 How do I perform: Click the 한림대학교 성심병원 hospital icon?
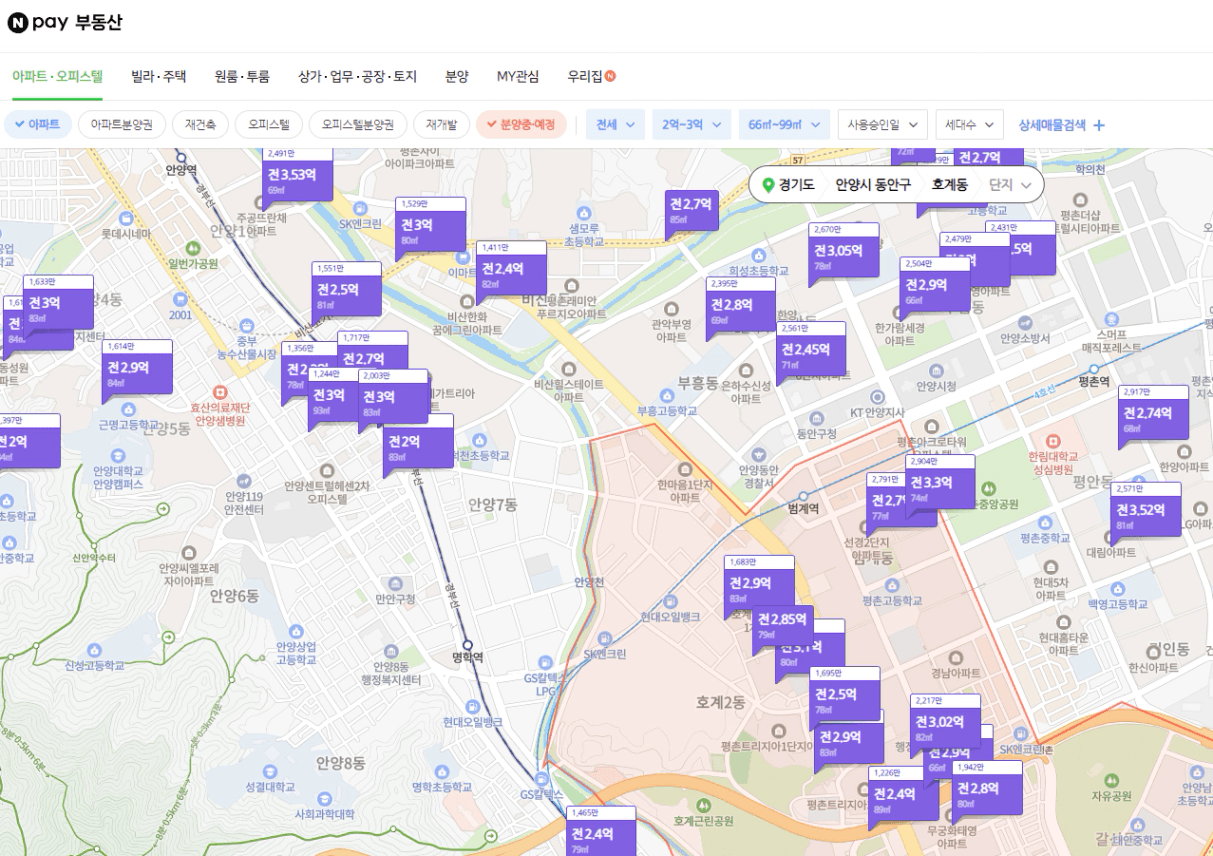pyautogui.click(x=1051, y=441)
